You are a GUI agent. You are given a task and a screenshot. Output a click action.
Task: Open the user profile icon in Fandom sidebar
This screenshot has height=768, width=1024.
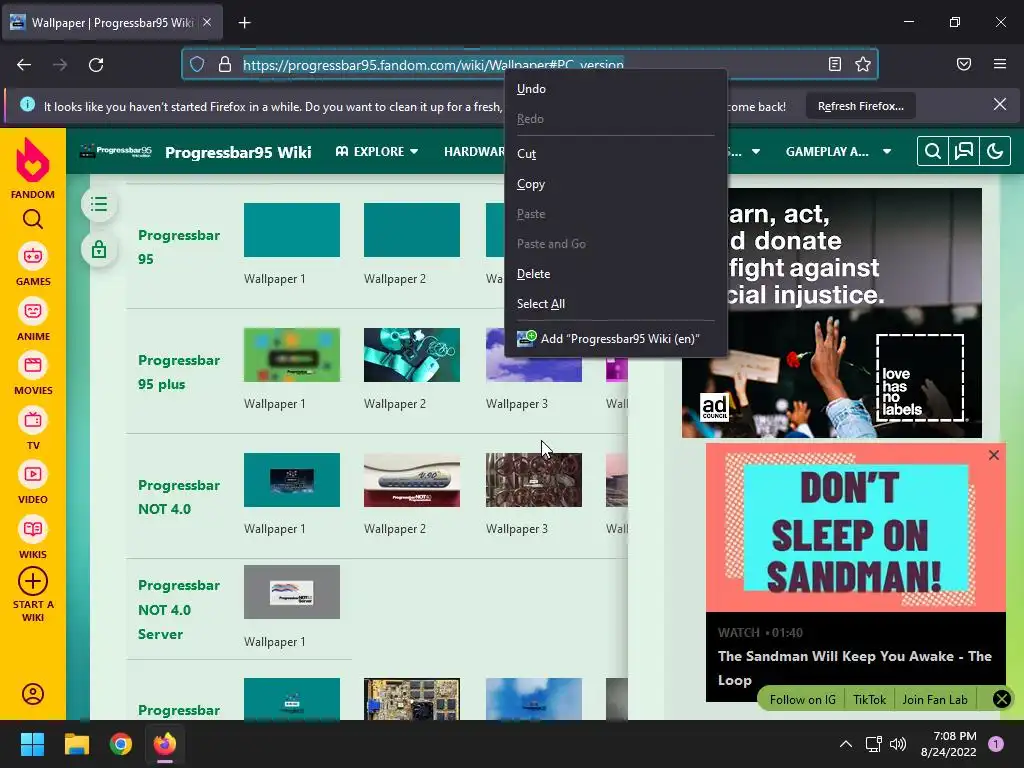click(33, 694)
